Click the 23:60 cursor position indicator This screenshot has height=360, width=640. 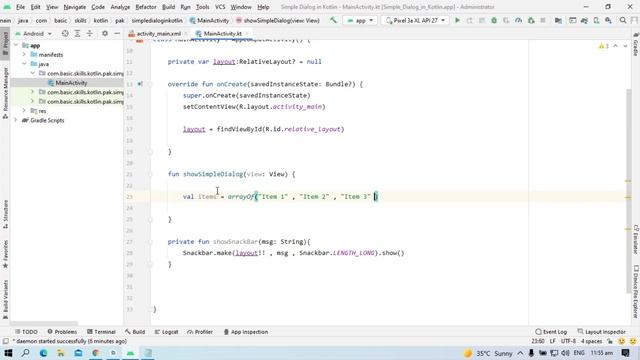point(538,341)
